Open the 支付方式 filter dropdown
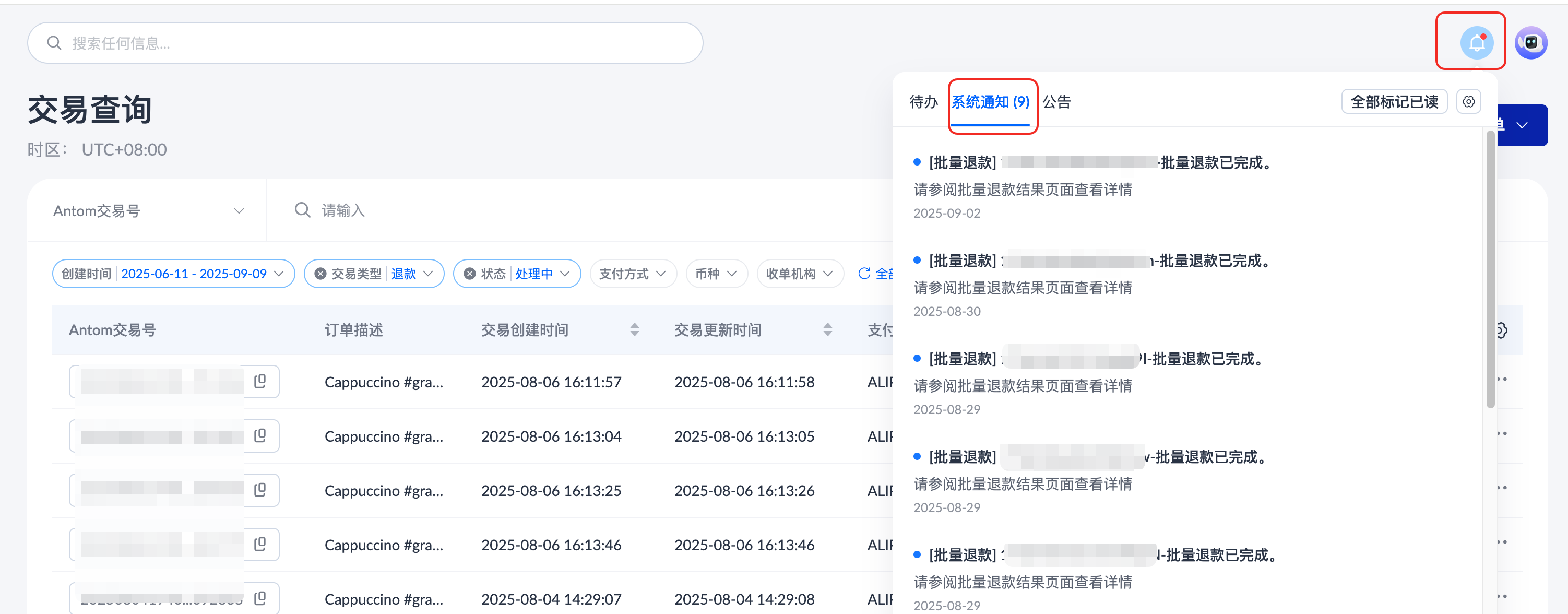 click(x=633, y=274)
